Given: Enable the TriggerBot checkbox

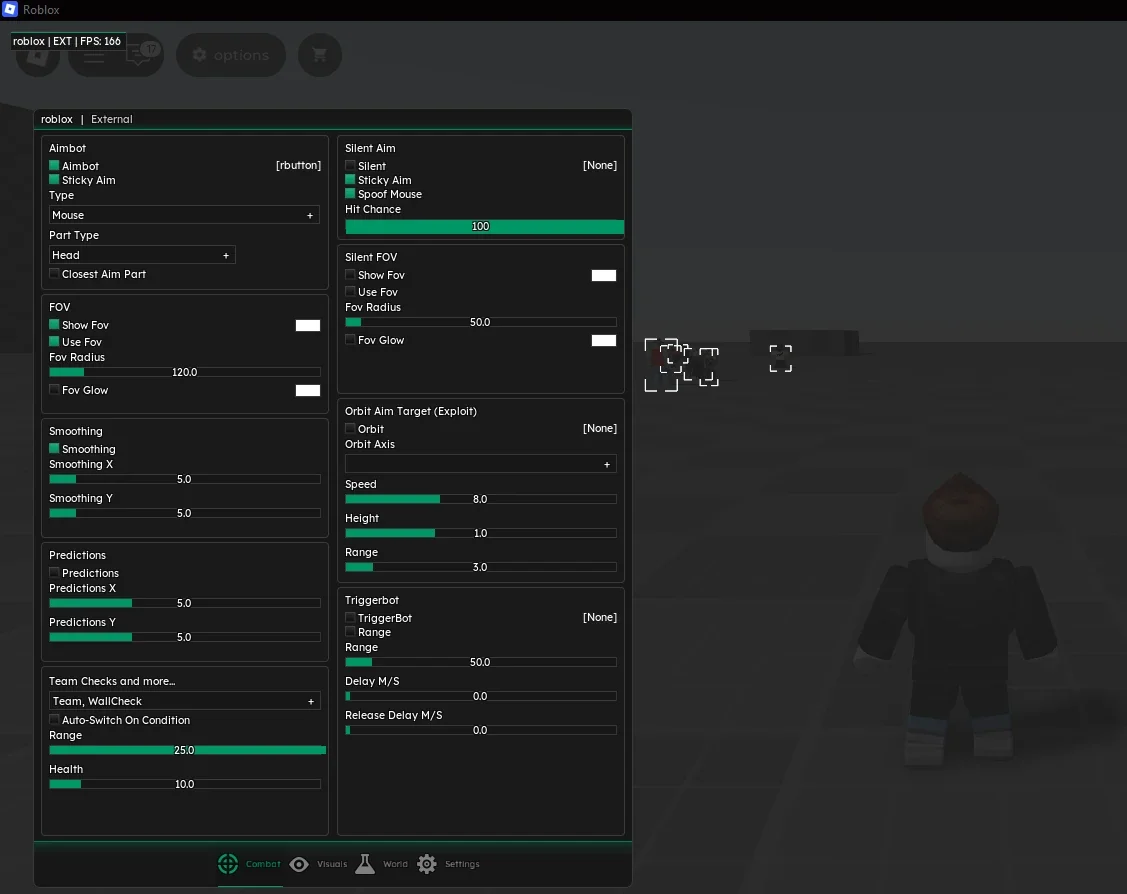Looking at the screenshot, I should (x=349, y=617).
